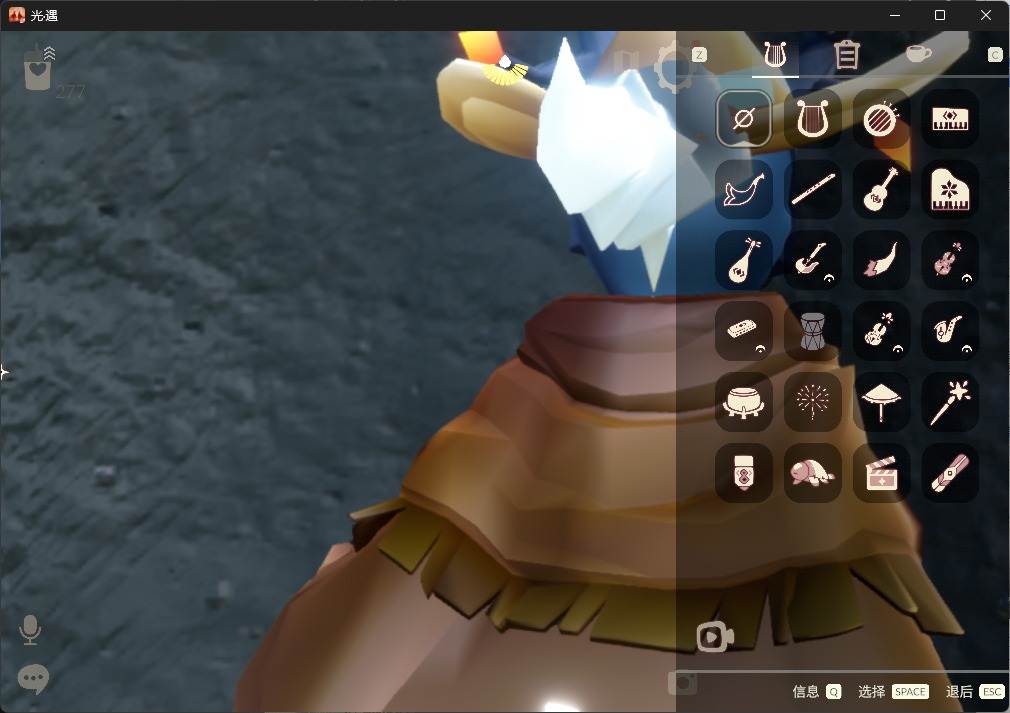Screen dimensions: 1010x713
Task: Select the curved horn instrument
Action: point(881,261)
